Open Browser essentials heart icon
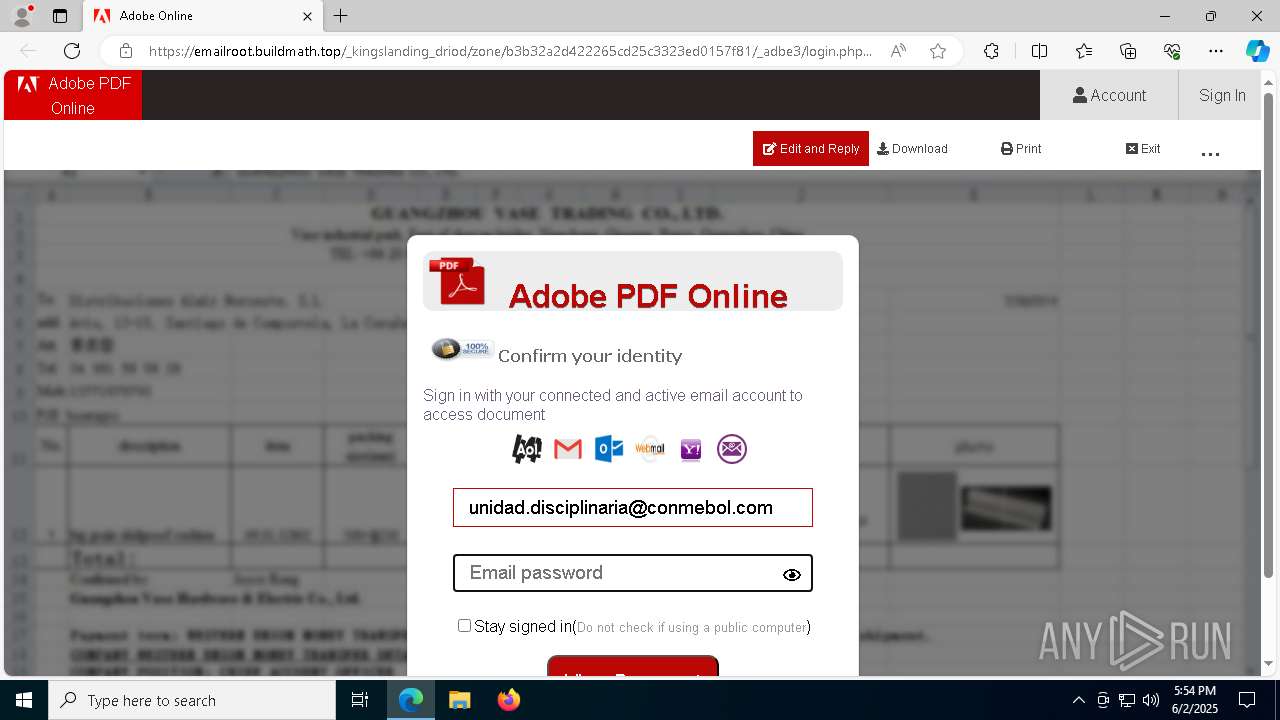Screen dimensions: 1280x720 [x=1172, y=51]
